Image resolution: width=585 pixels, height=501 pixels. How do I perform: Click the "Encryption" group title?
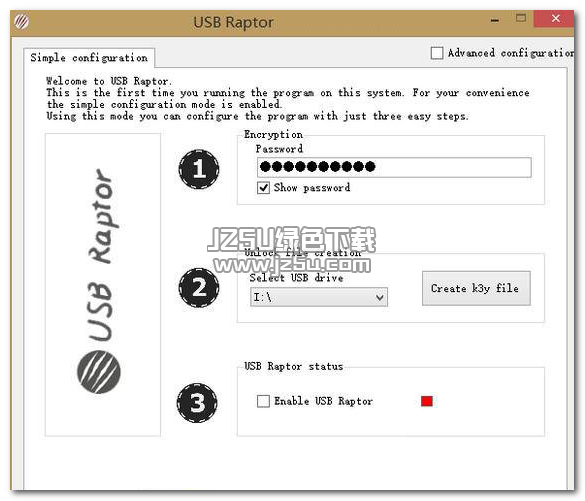tap(273, 134)
